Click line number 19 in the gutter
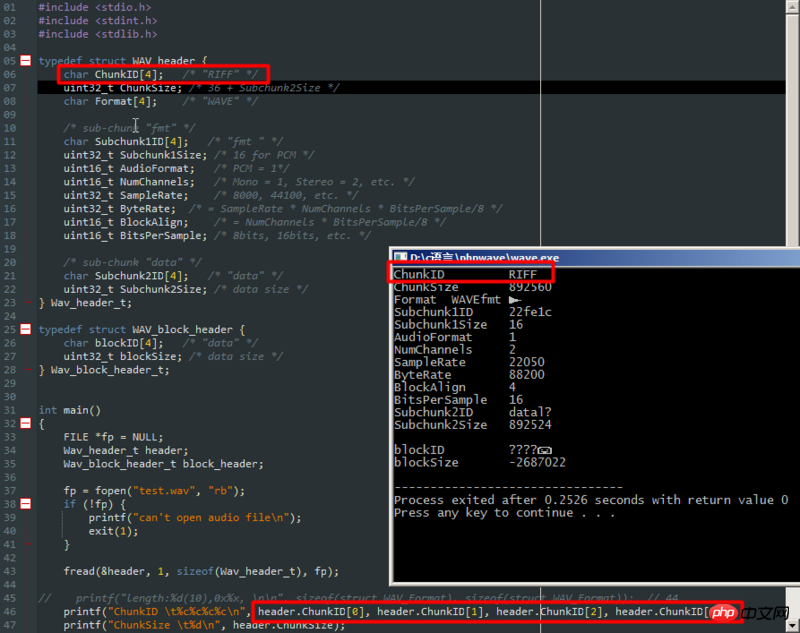 coord(10,249)
